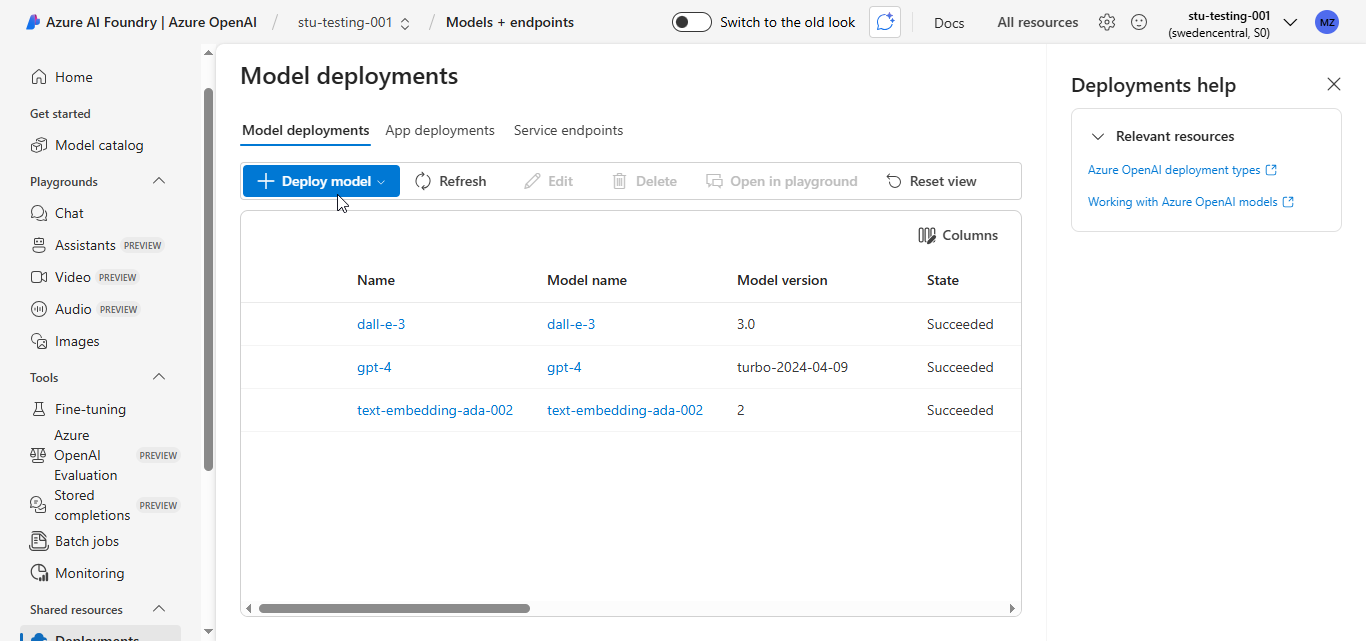Click the Stored completions icon
Image resolution: width=1366 pixels, height=641 pixels.
click(x=39, y=505)
